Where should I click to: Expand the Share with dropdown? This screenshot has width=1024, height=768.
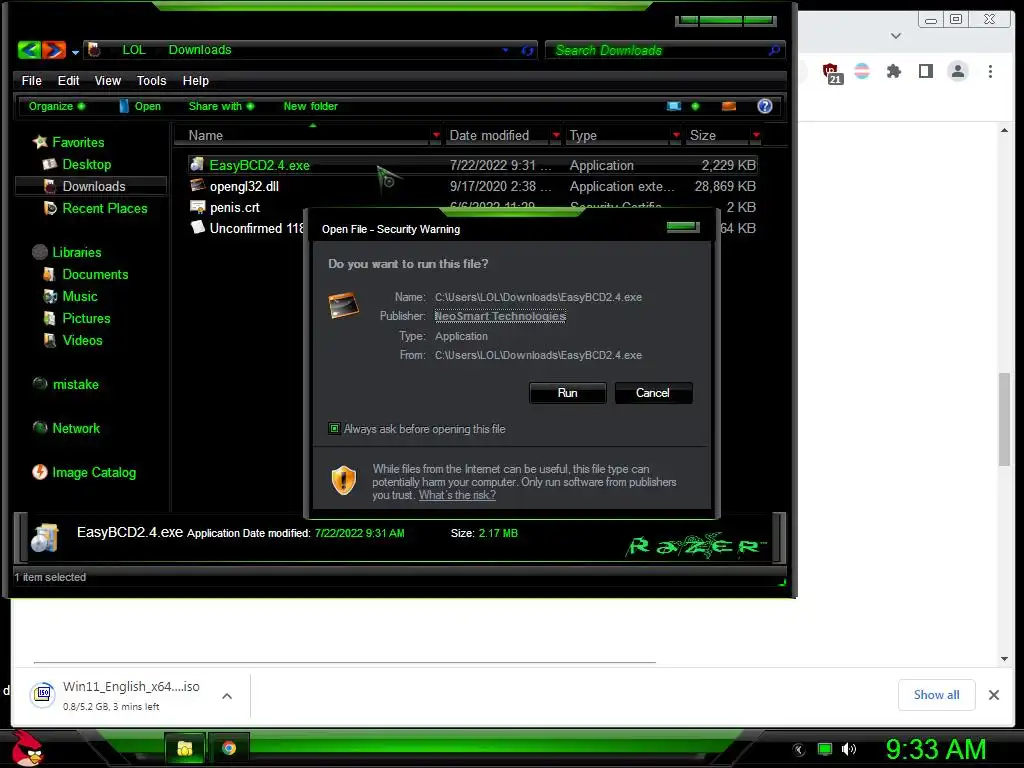(221, 106)
